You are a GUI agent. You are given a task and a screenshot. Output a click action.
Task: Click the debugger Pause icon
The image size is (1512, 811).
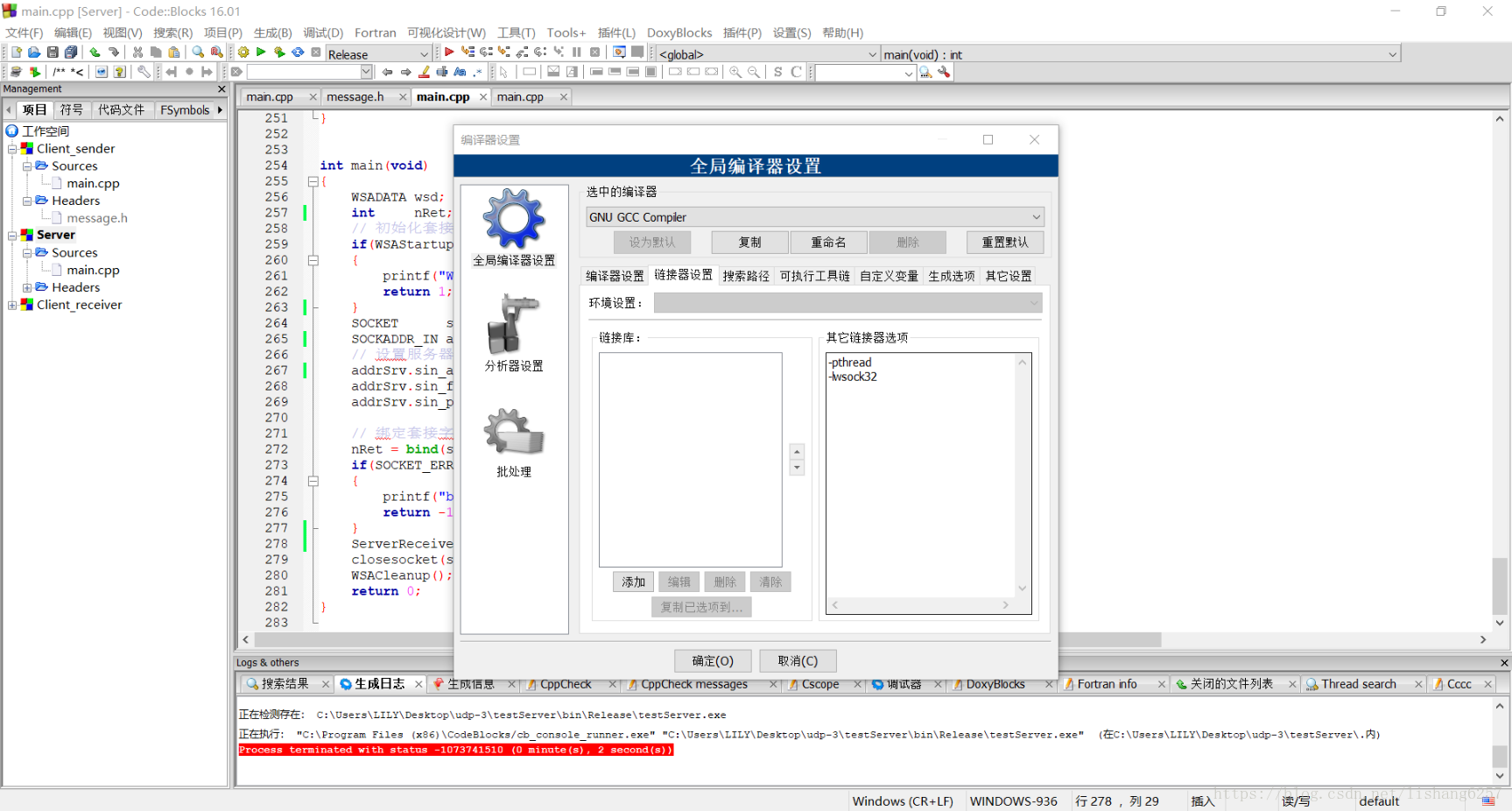click(577, 53)
